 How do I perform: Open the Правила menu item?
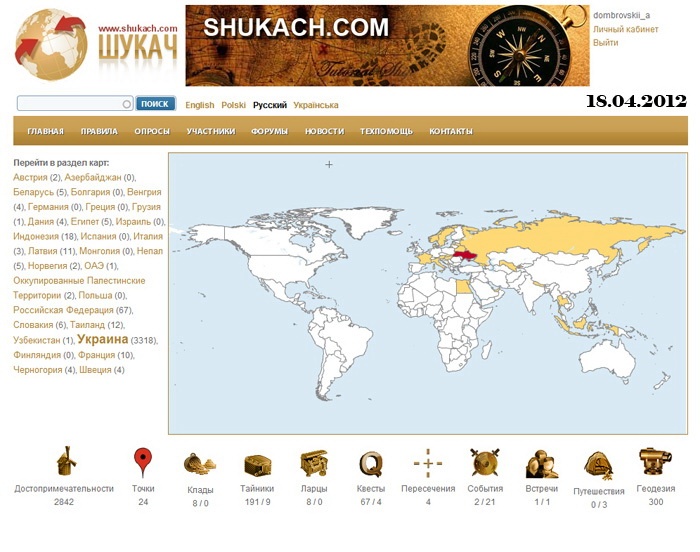point(99,131)
